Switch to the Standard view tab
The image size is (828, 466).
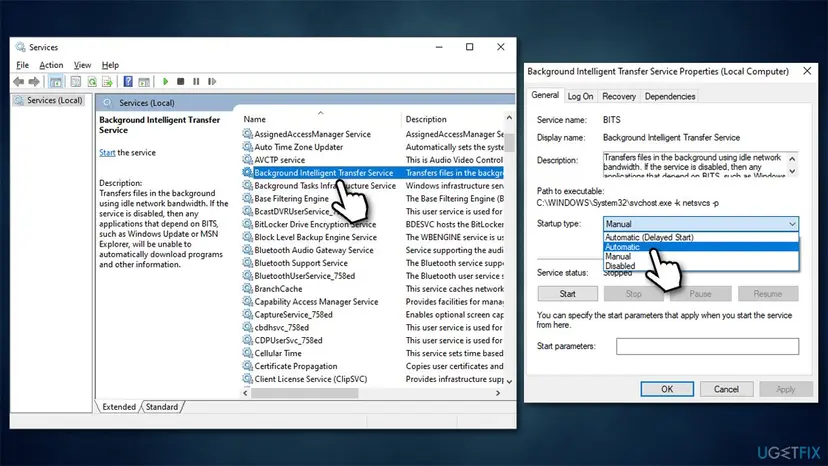162,407
